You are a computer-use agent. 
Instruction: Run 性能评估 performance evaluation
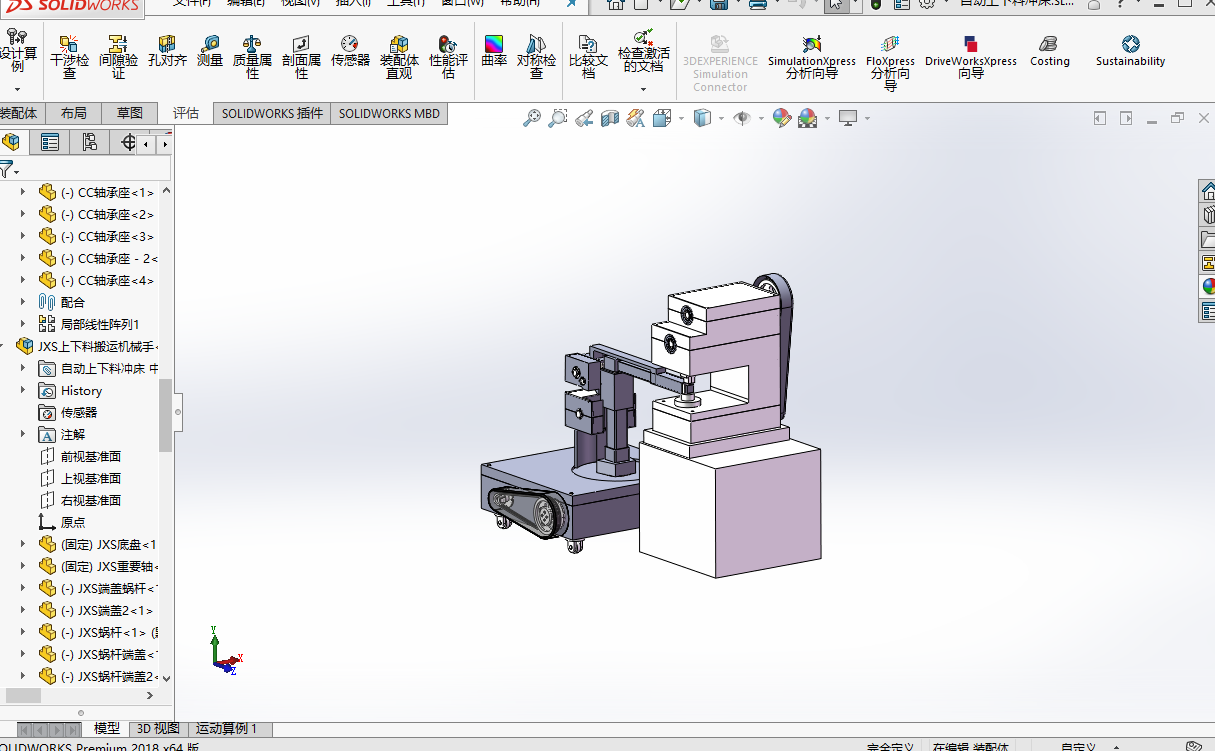coord(448,57)
